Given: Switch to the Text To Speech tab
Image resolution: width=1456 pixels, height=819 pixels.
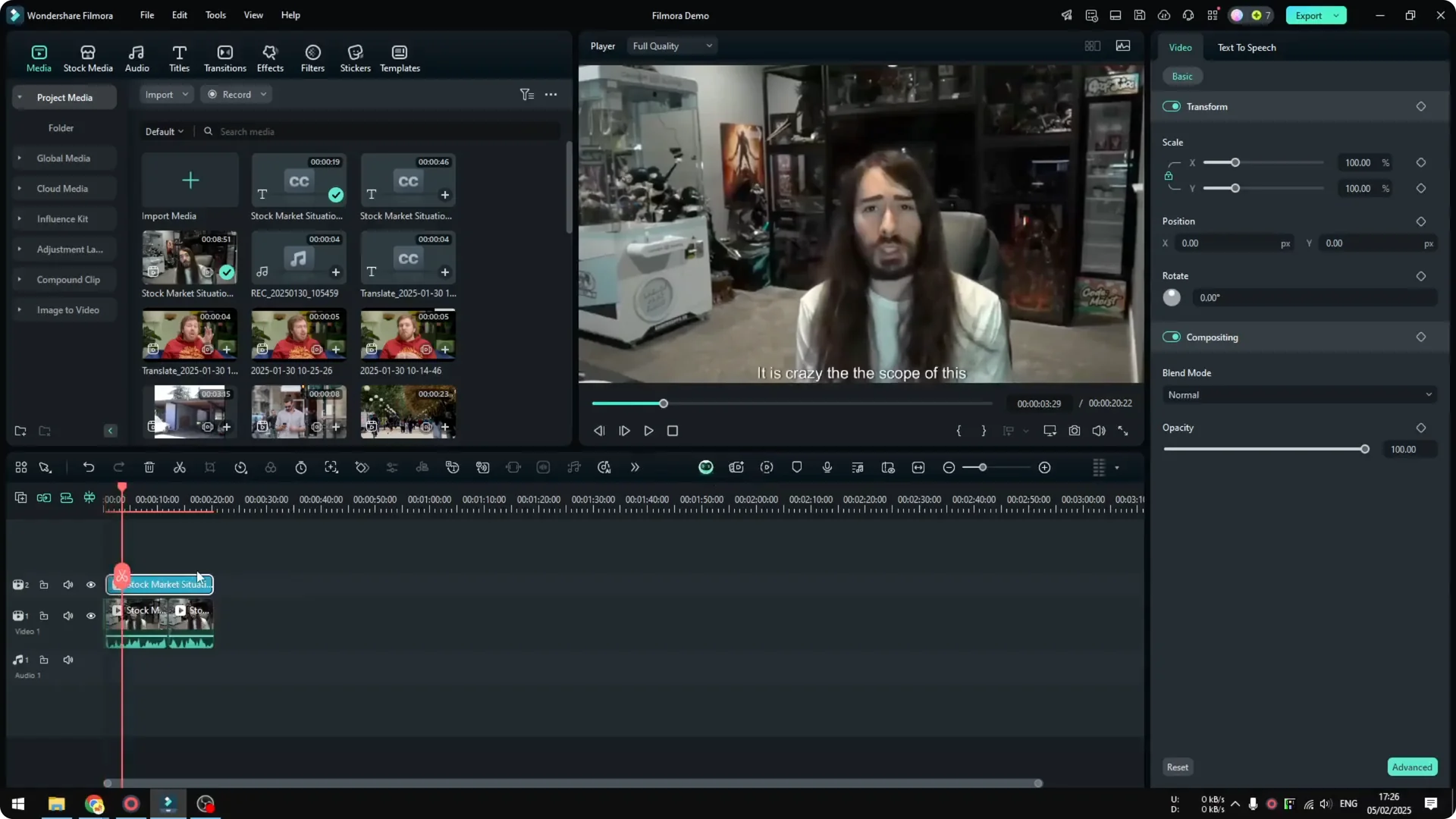Looking at the screenshot, I should pyautogui.click(x=1247, y=47).
